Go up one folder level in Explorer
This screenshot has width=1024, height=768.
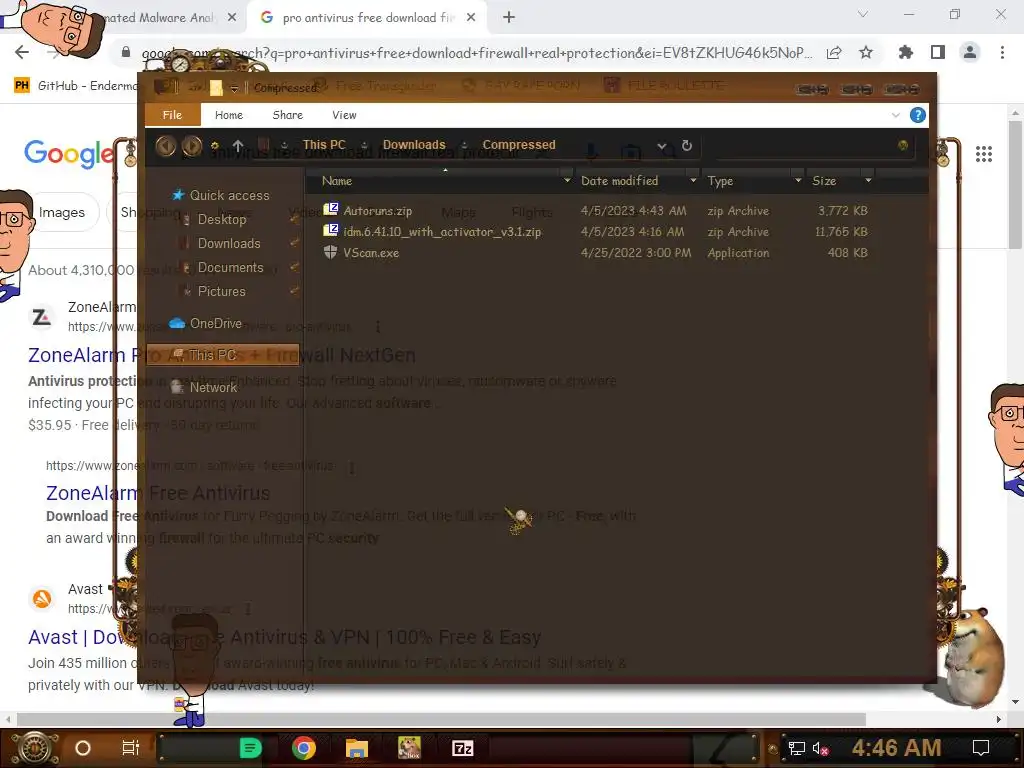[x=238, y=145]
